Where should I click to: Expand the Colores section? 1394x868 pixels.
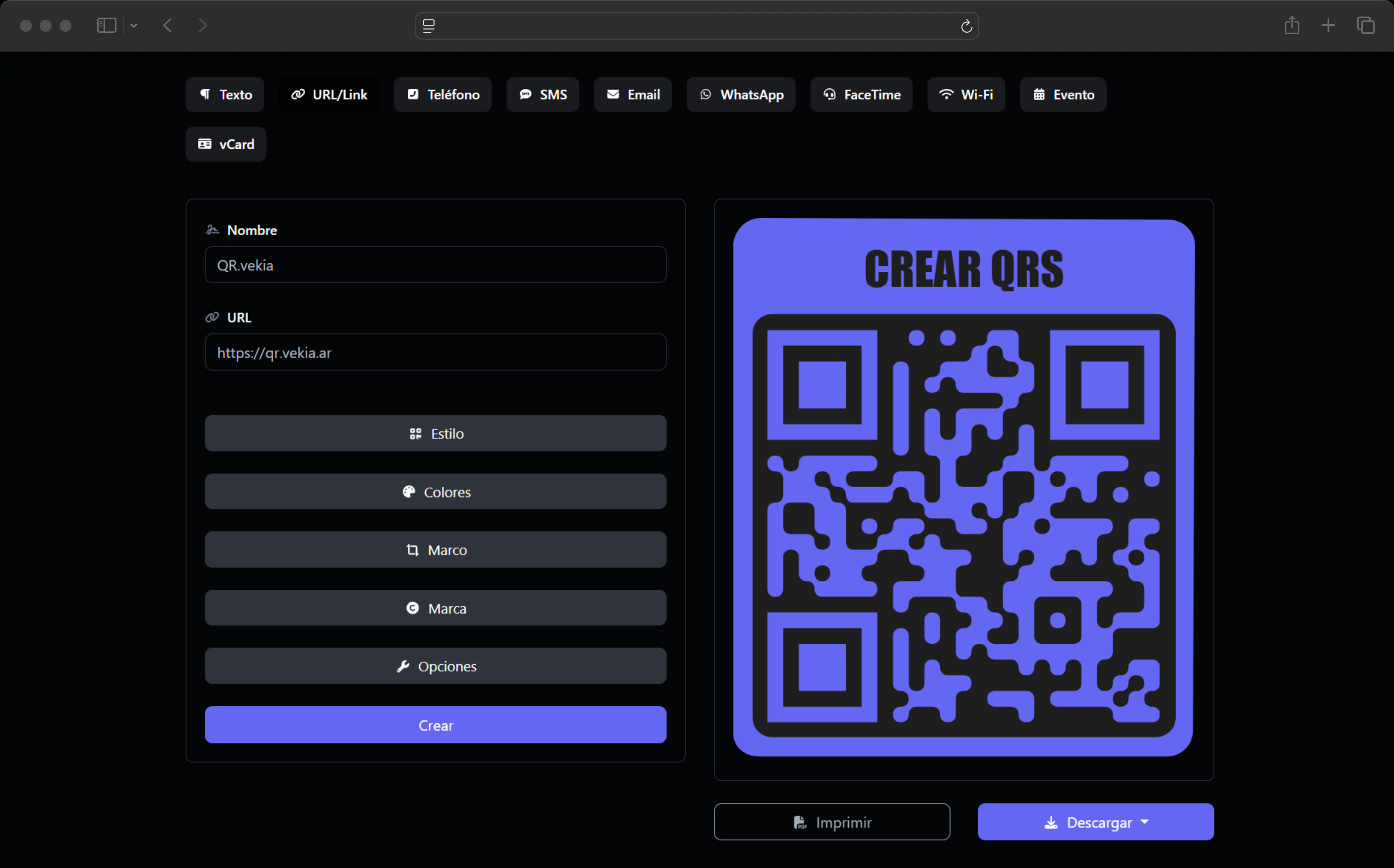(x=435, y=492)
